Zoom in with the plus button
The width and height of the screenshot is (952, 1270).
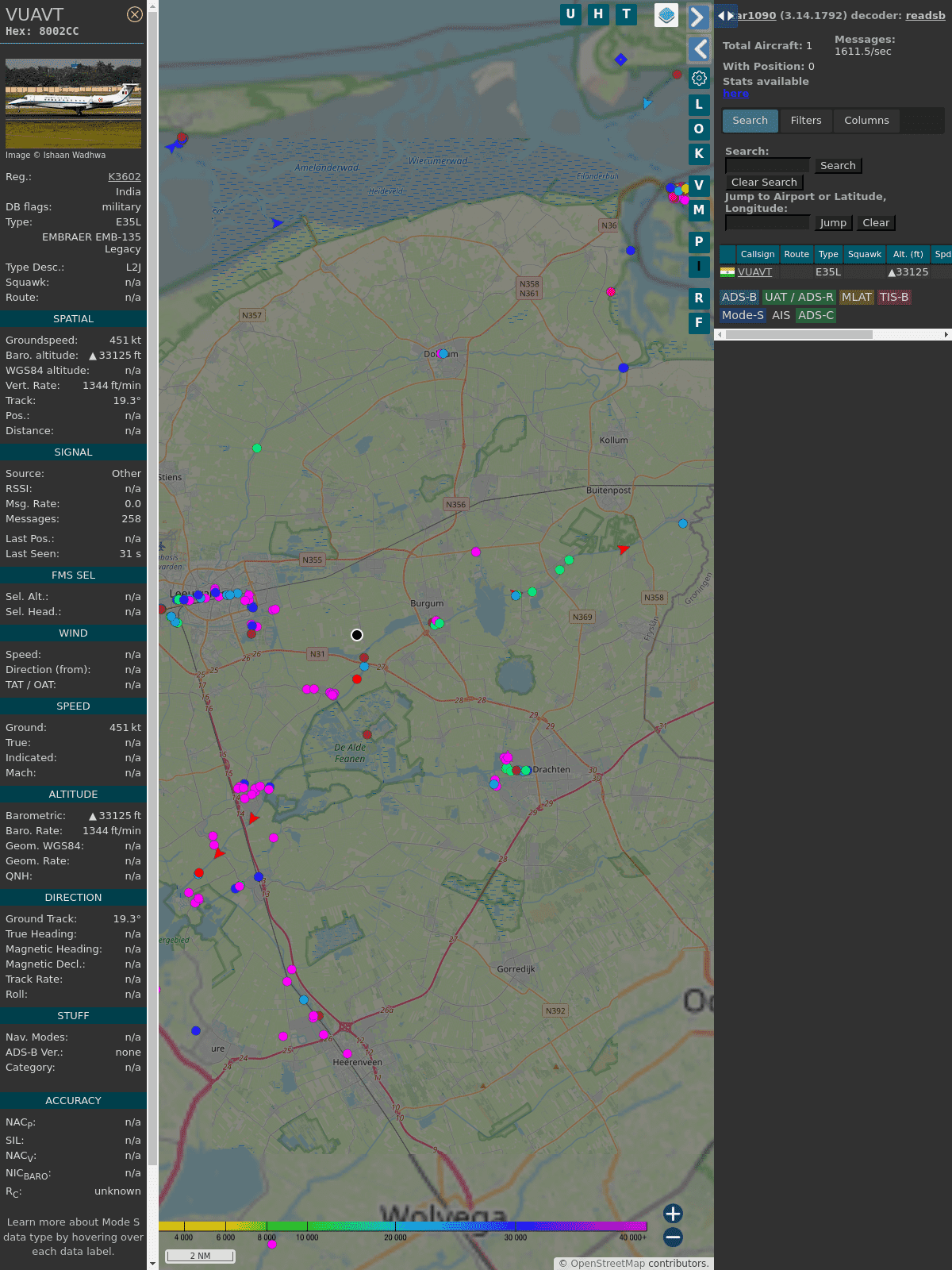point(673,1214)
